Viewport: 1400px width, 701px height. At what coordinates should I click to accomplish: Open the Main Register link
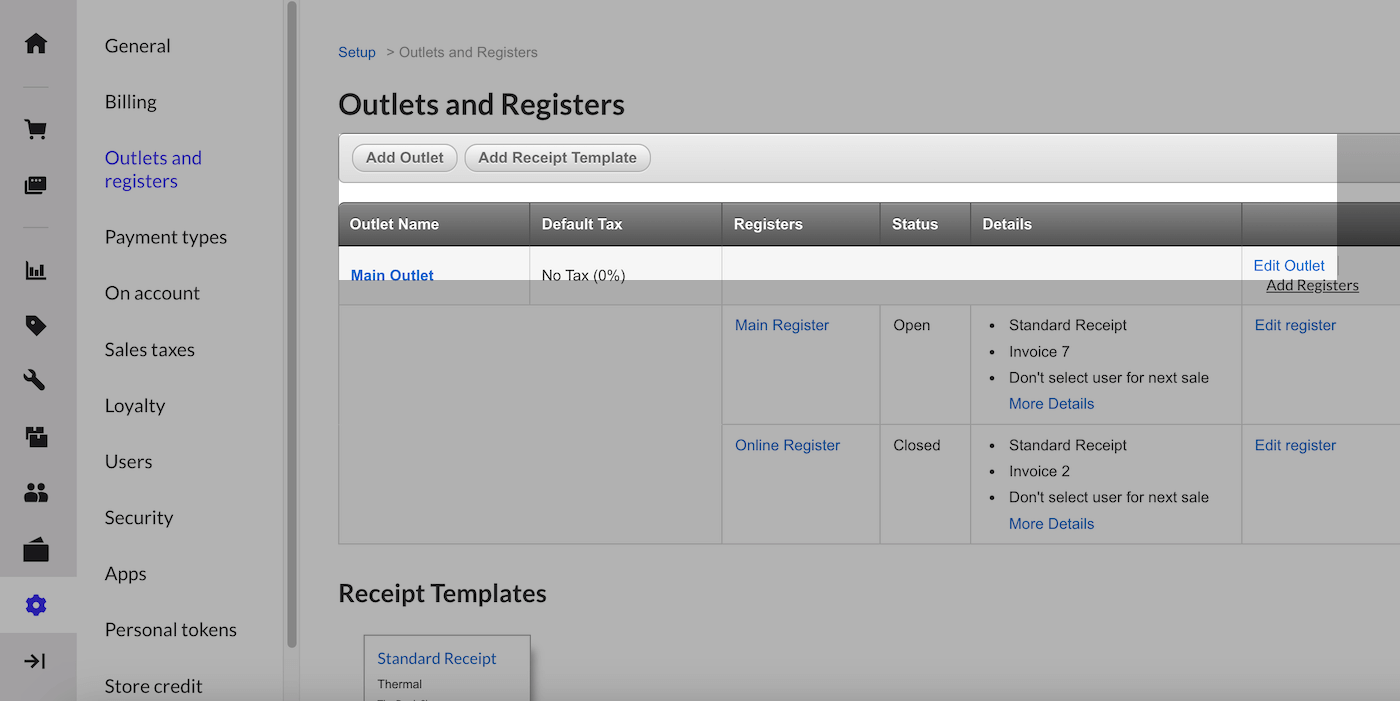pos(782,325)
